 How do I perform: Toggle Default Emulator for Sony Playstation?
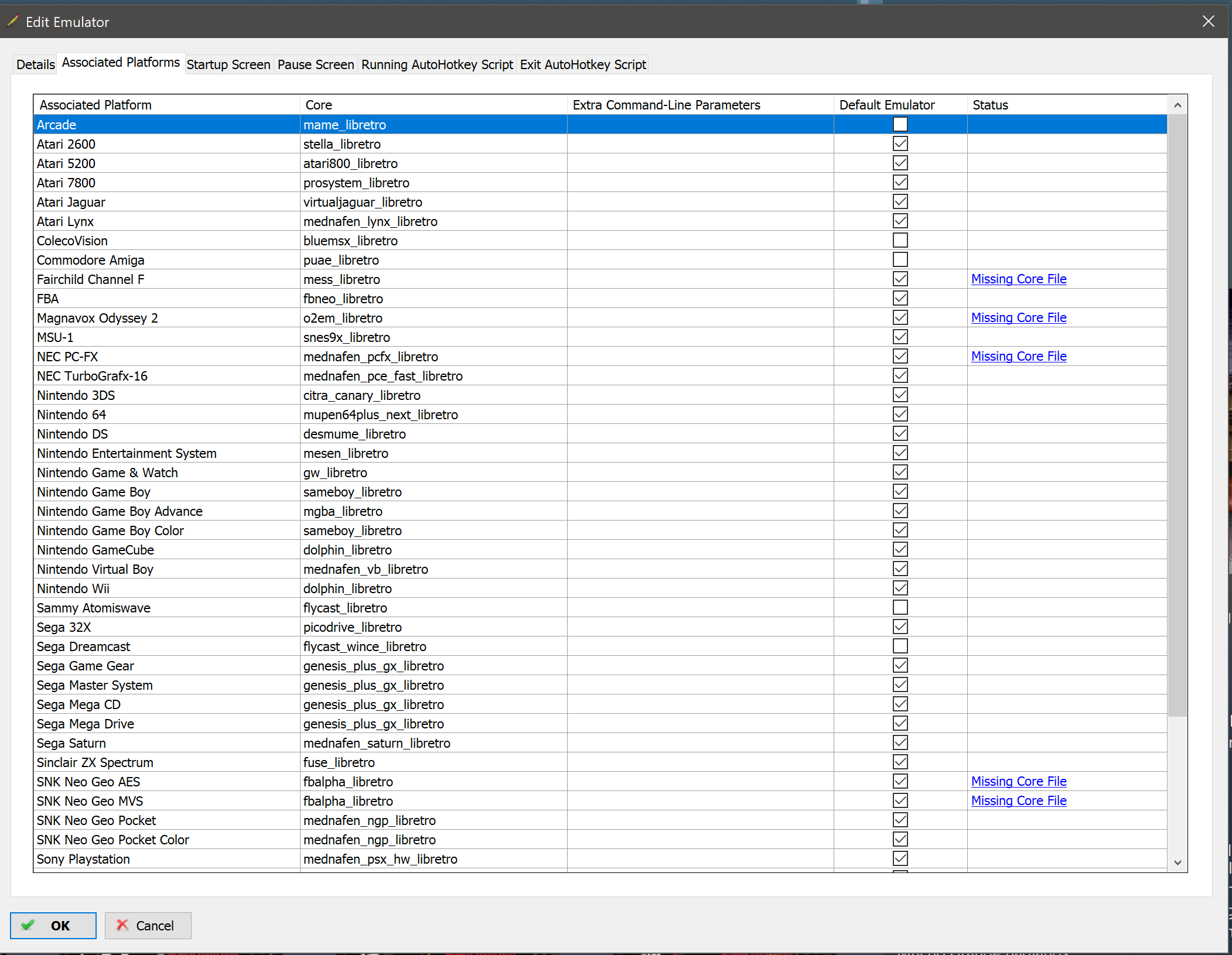[900, 858]
